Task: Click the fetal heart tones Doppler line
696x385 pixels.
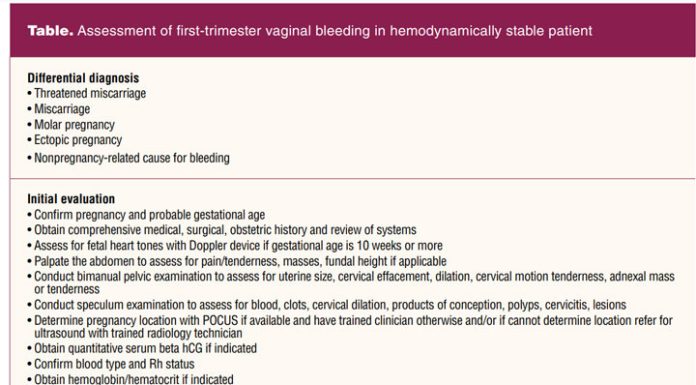Action: [x=235, y=246]
